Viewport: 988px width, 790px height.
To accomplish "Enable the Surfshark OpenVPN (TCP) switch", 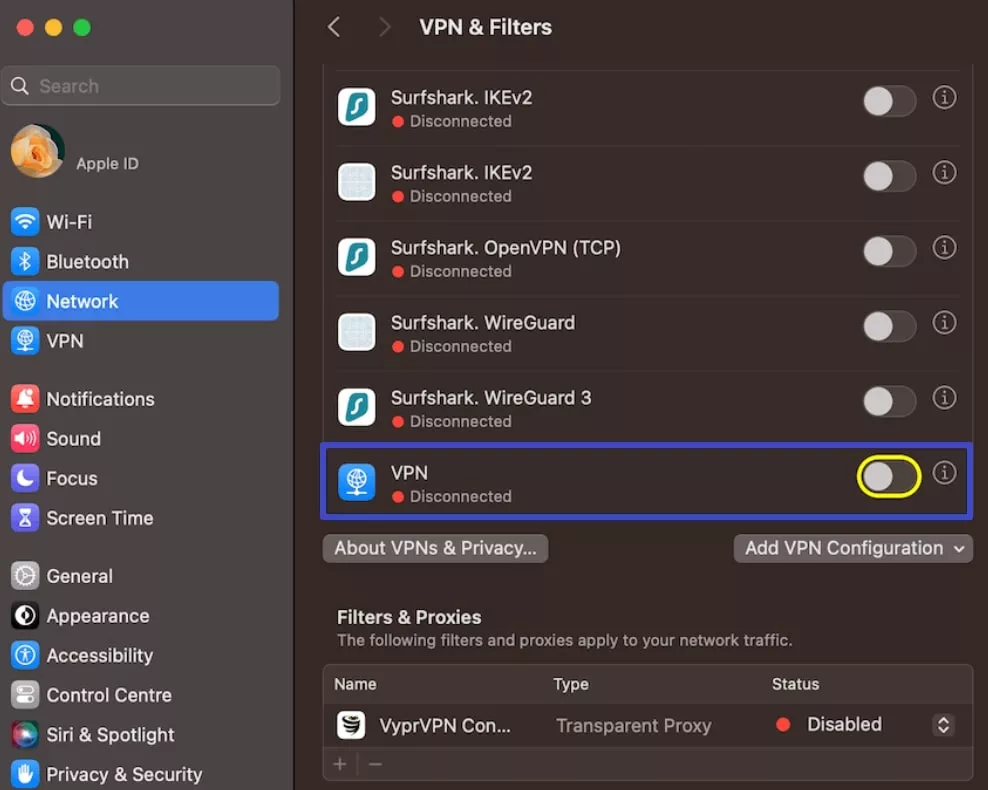I will coord(889,251).
